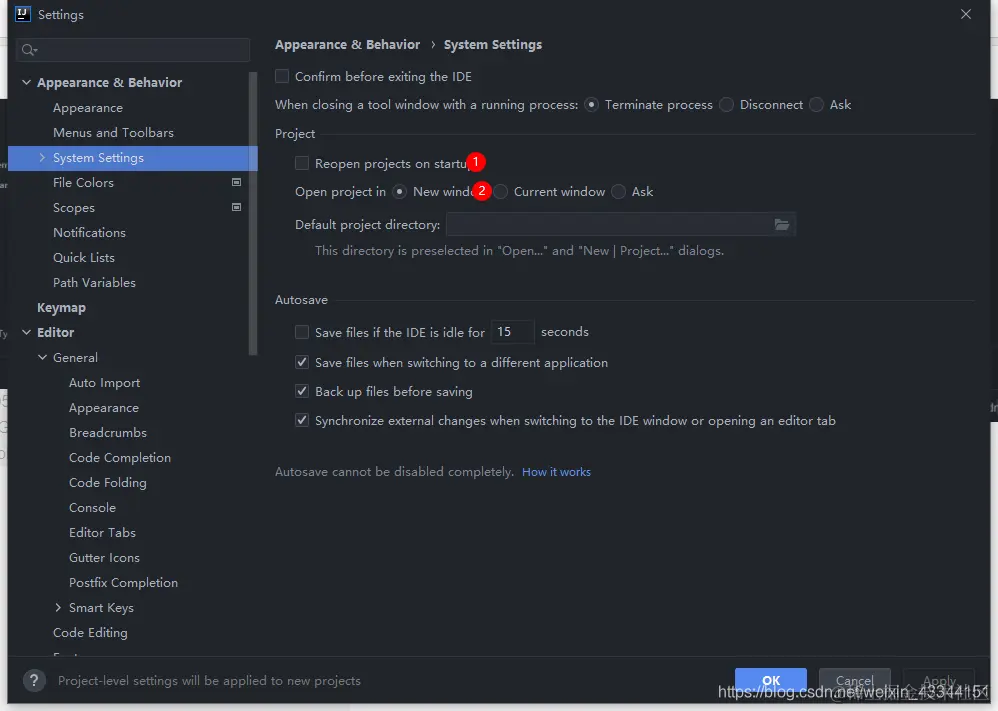Expand the Smart Keys node

click(58, 607)
